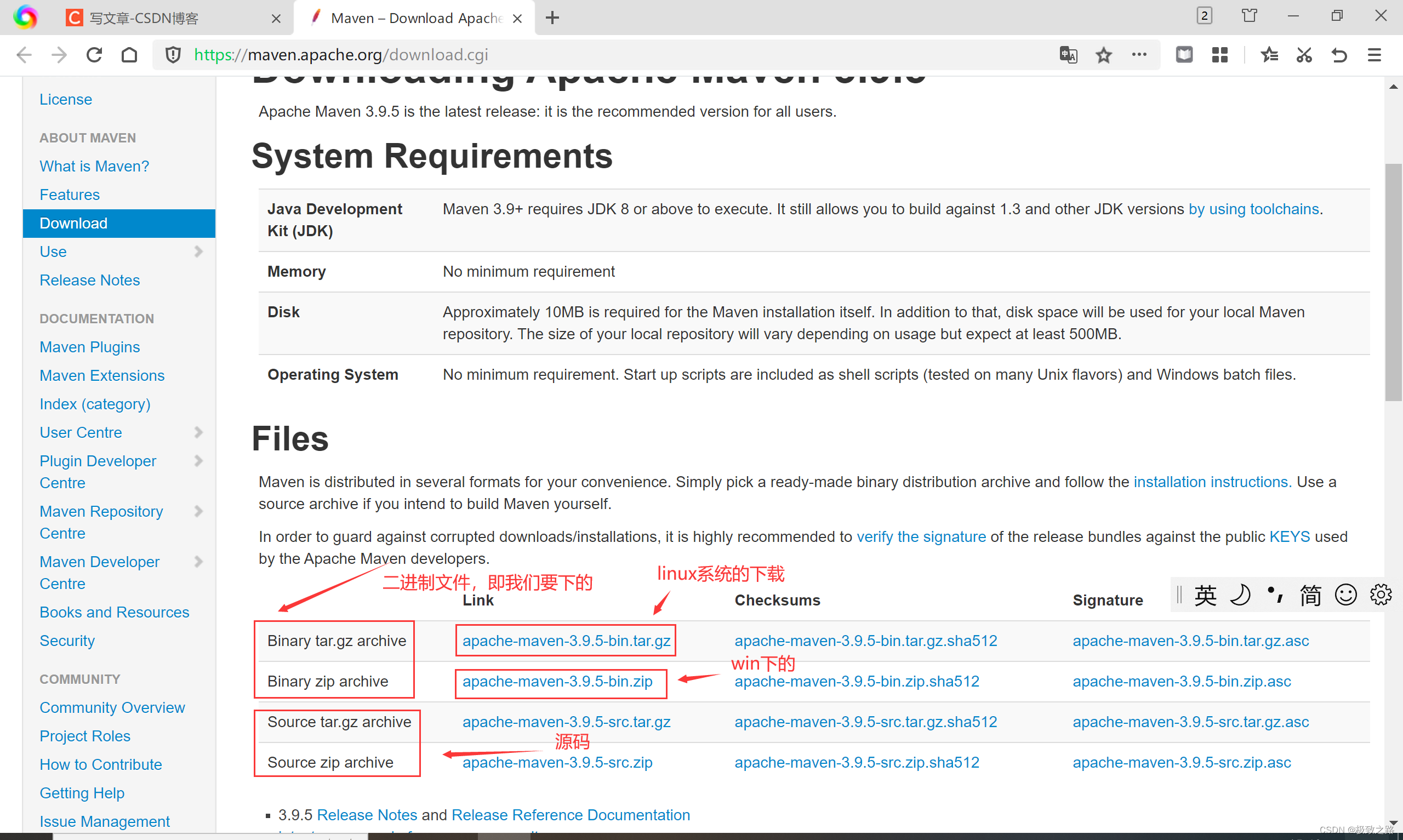Follow the 'by using toolchains' link
1403x840 pixels.
[1253, 209]
